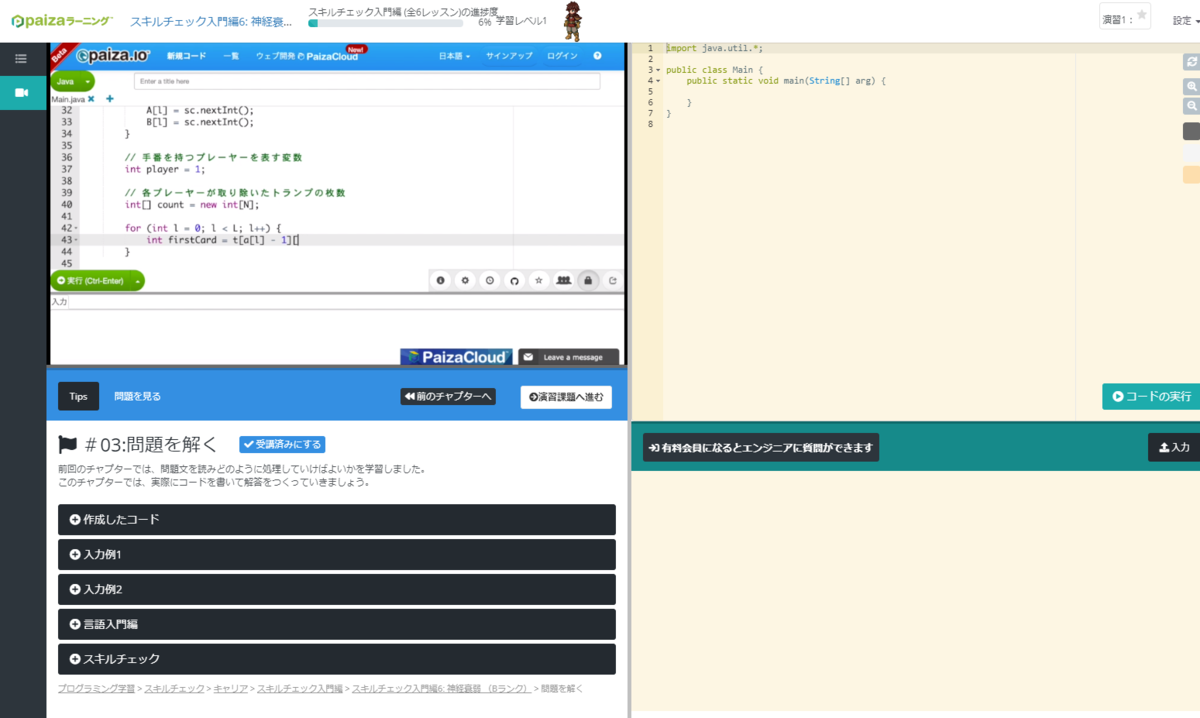The width and height of the screenshot is (1200, 718).
Task: Click the zoom-out magnifier on the editor
Action: tap(1191, 106)
